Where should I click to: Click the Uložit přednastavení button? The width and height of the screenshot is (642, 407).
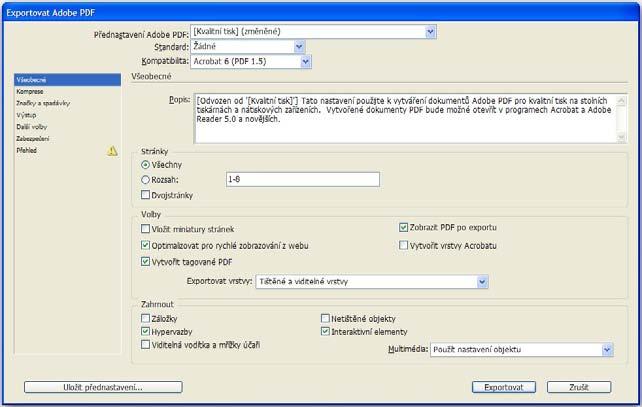tap(103, 387)
